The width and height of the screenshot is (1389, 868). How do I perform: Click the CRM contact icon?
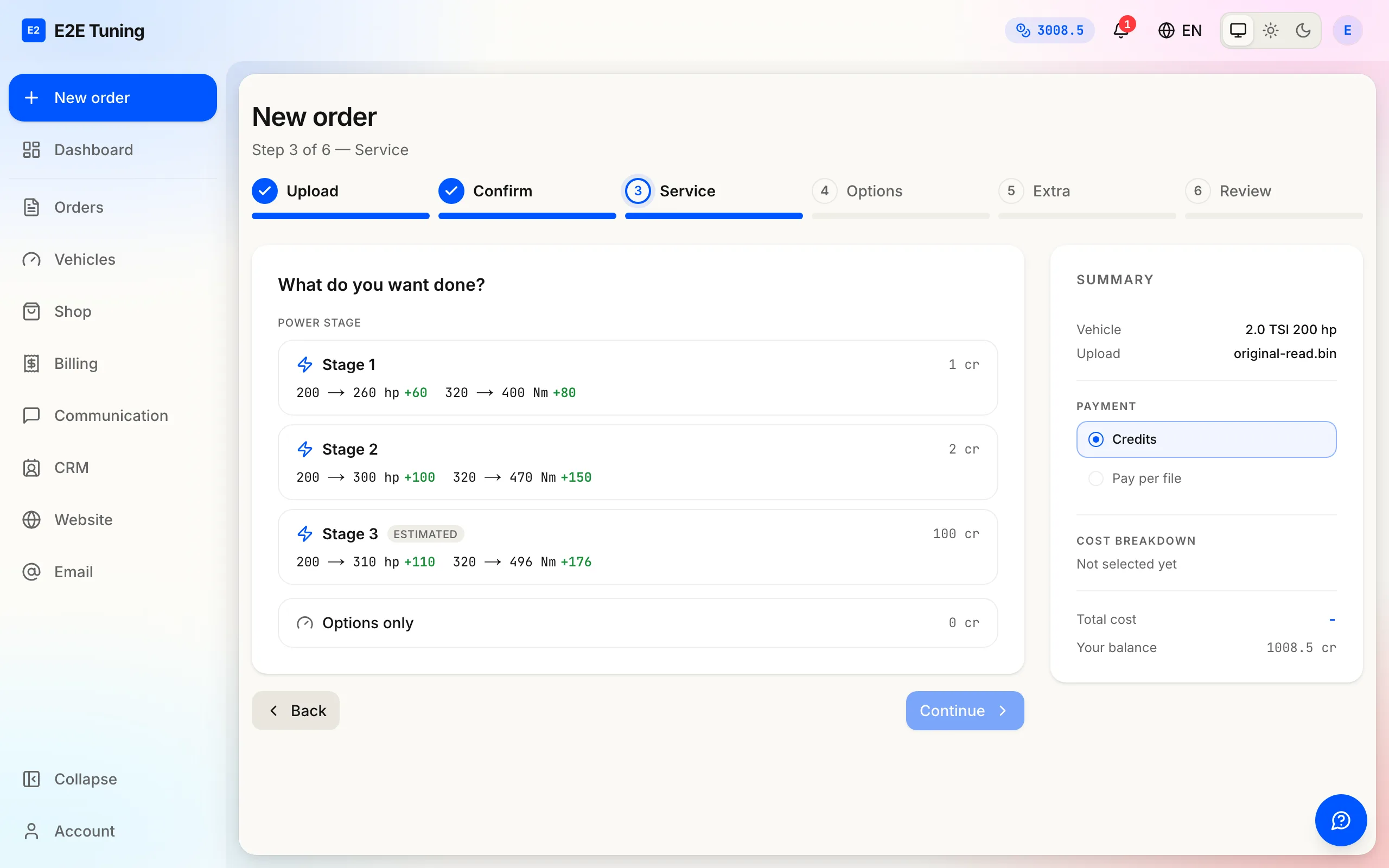(31, 468)
